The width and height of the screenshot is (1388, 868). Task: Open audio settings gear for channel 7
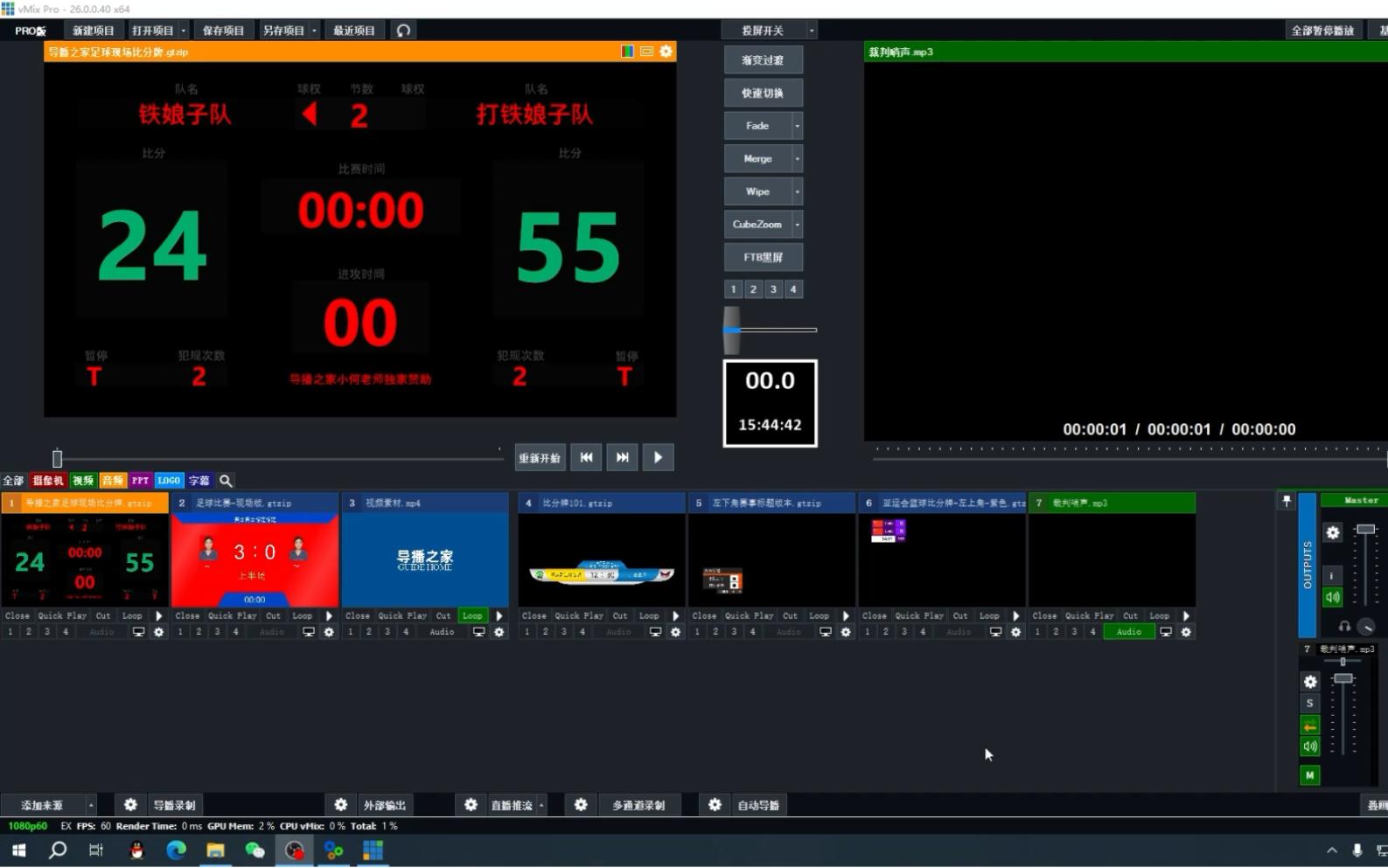point(1310,682)
